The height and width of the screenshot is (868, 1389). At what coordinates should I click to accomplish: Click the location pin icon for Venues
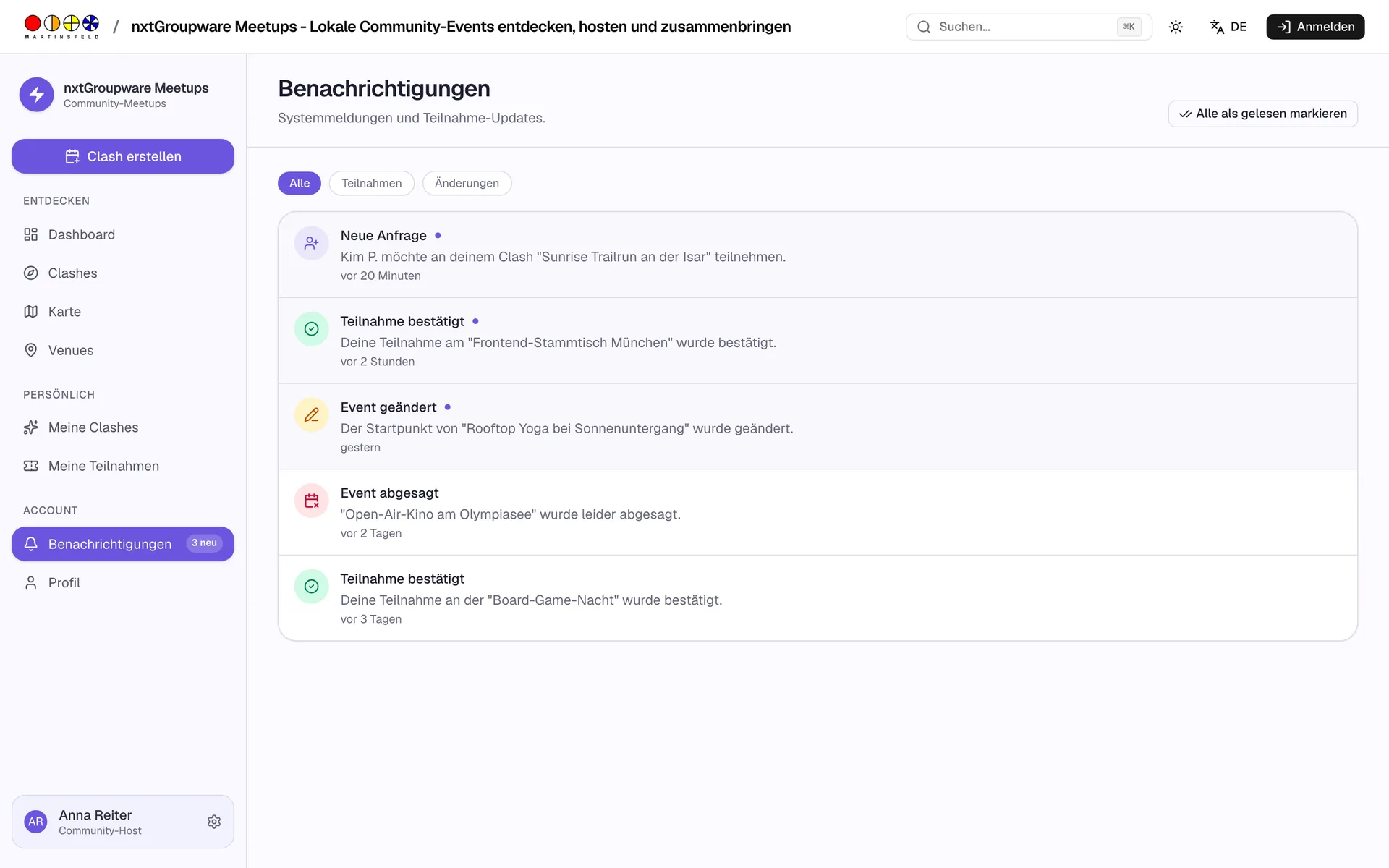tap(31, 350)
